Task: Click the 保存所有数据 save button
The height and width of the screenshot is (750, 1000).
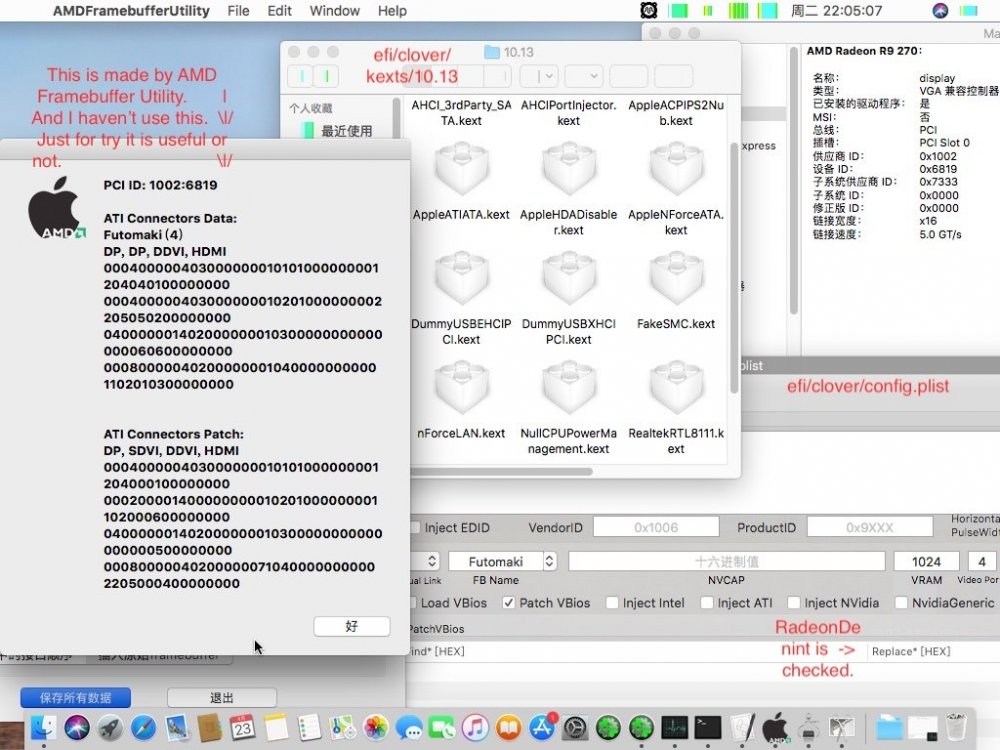Action: click(75, 698)
